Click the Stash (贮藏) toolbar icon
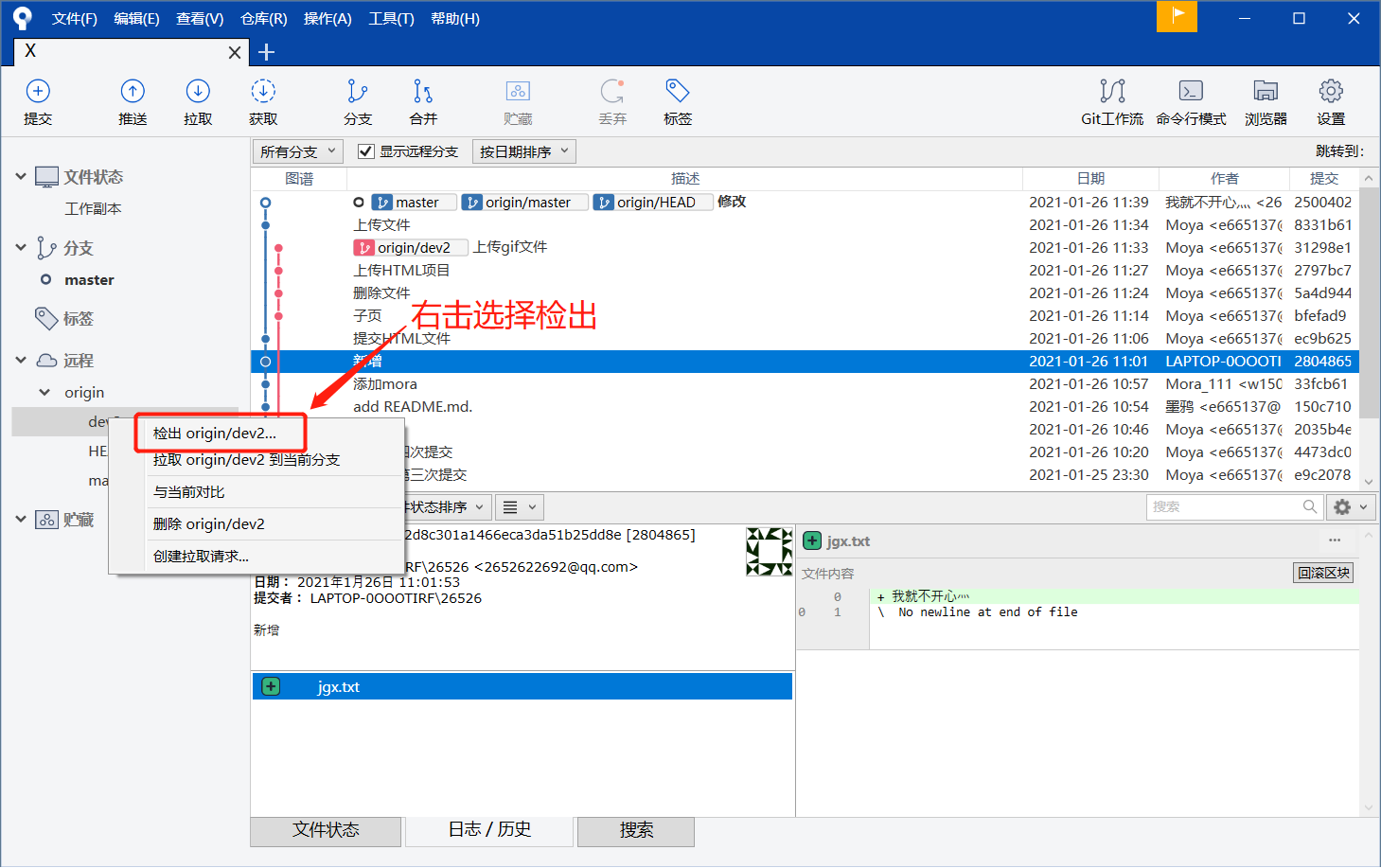This screenshot has width=1381, height=868. tap(518, 92)
